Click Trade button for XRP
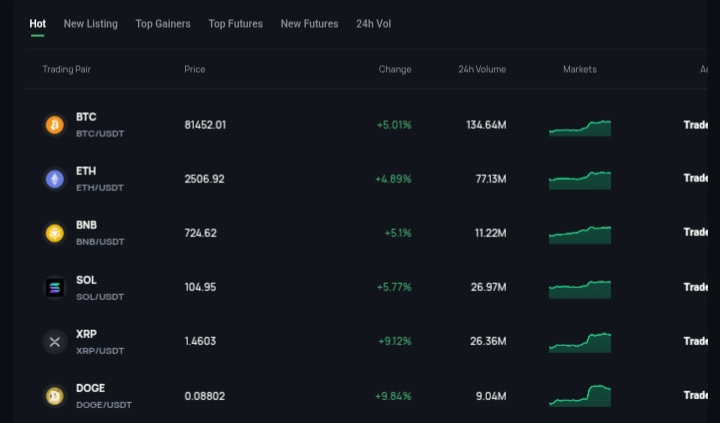The width and height of the screenshot is (720, 423). point(695,341)
